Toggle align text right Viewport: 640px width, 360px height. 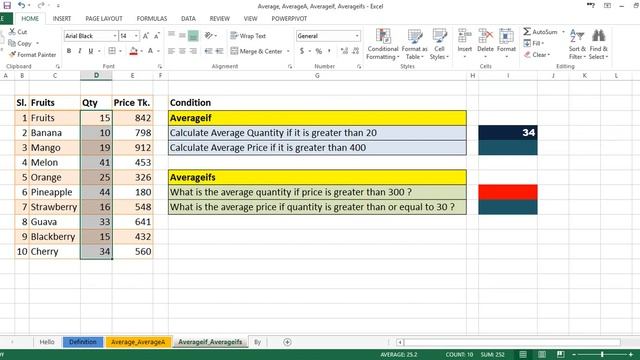[x=193, y=51]
